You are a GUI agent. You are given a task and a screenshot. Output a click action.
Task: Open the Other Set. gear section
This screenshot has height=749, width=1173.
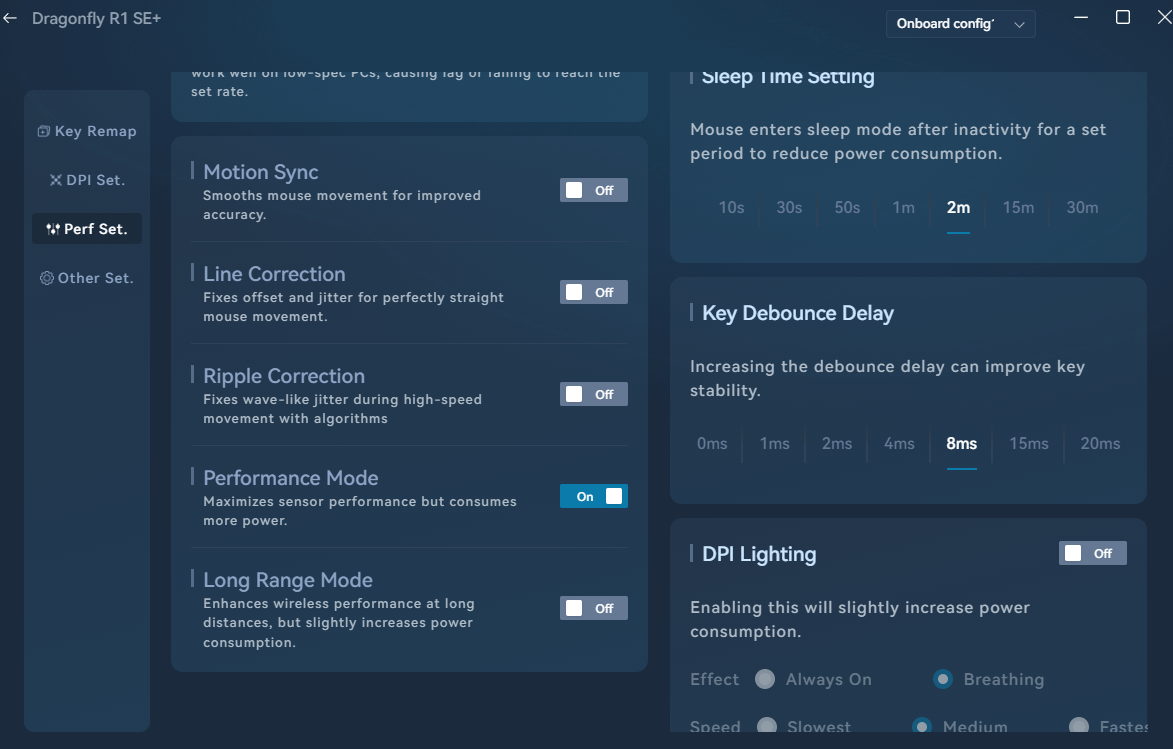point(87,278)
